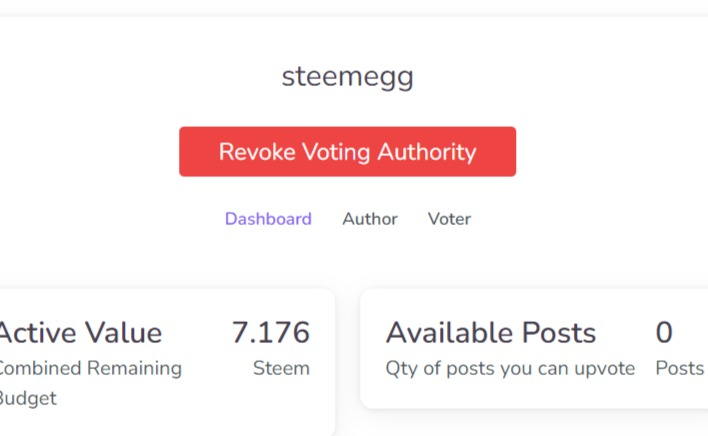Viewport: 708px width, 436px height.
Task: Click the Revoke Voting Authority button
Action: tap(347, 152)
